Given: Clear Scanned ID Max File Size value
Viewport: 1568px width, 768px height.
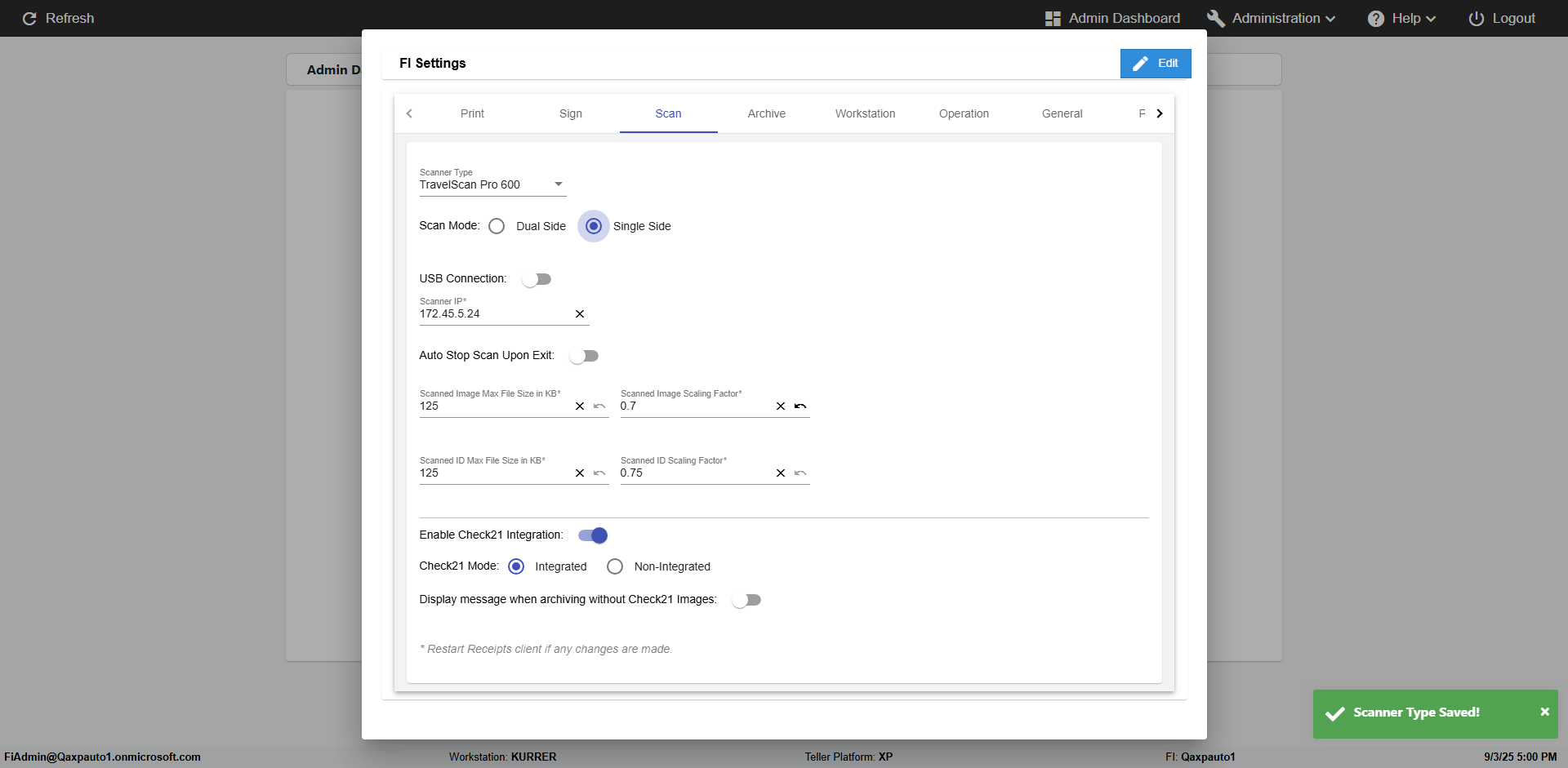Looking at the screenshot, I should pos(580,473).
